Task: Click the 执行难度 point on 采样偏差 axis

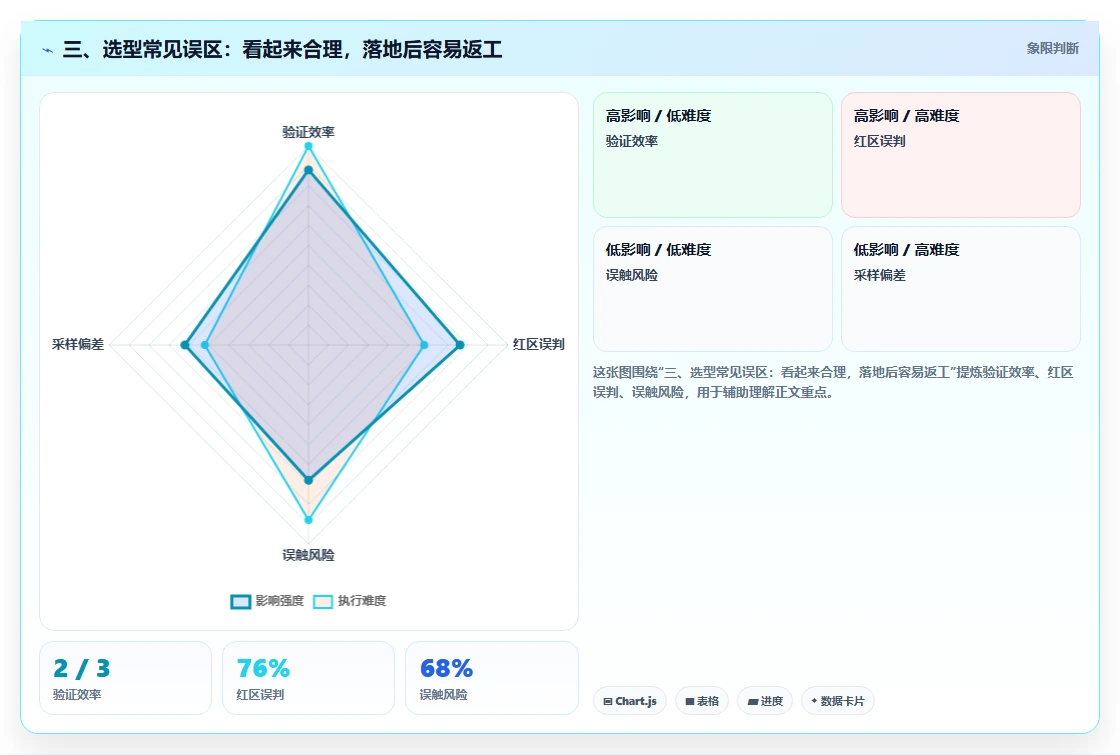Action: coord(205,345)
